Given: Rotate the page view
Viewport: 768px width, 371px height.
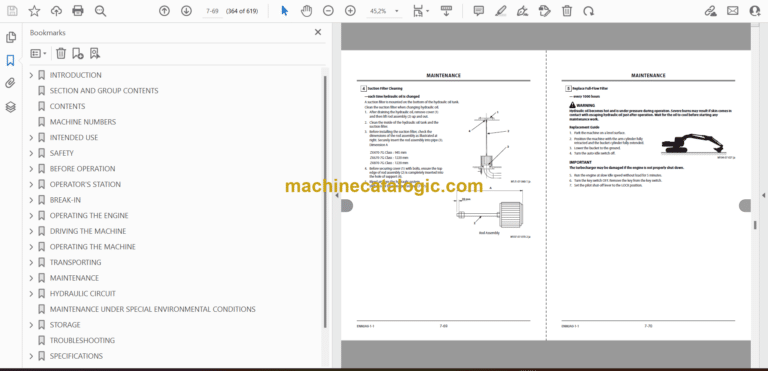Looking at the screenshot, I should point(589,11).
